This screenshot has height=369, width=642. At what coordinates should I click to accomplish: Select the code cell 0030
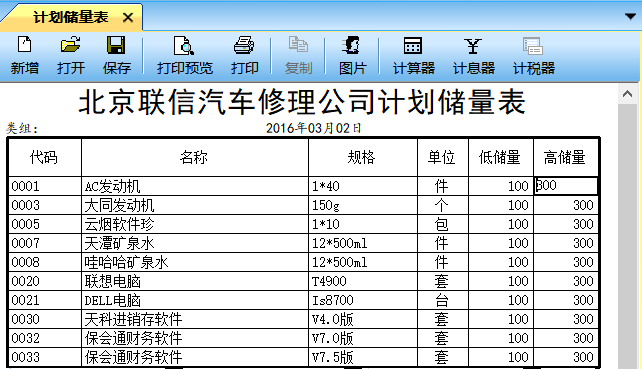(x=45, y=319)
